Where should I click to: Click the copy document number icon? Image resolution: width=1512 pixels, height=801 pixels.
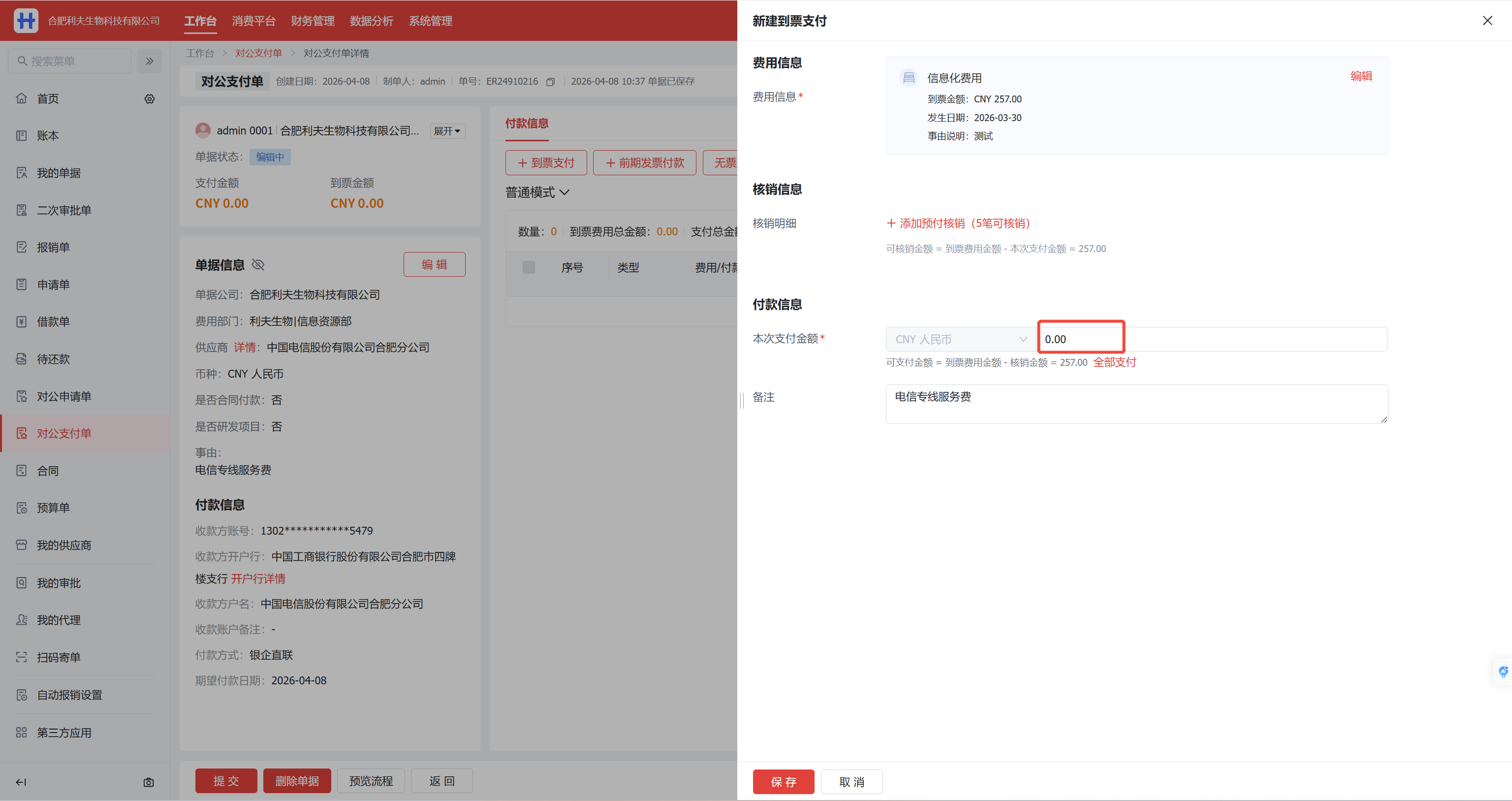[550, 82]
